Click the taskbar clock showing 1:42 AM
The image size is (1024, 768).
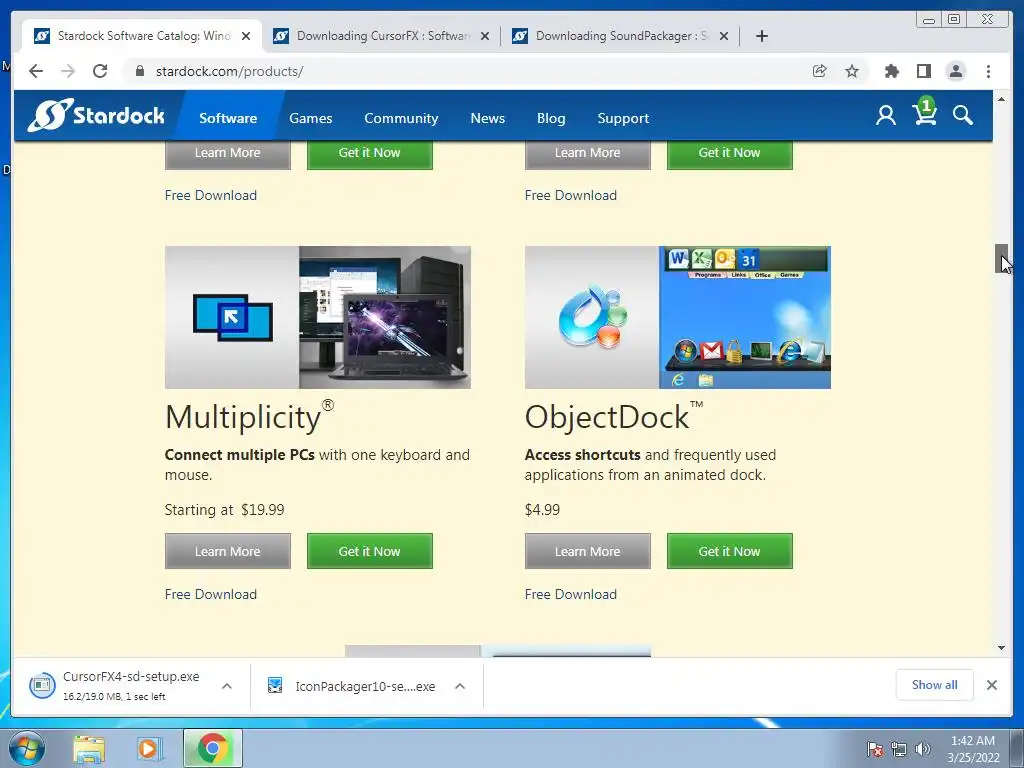[973, 749]
